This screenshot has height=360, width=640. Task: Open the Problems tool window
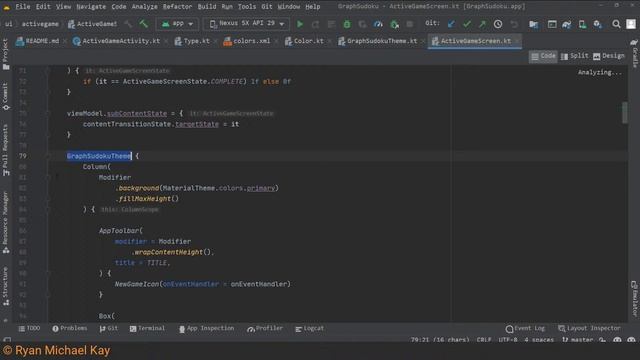click(69, 329)
